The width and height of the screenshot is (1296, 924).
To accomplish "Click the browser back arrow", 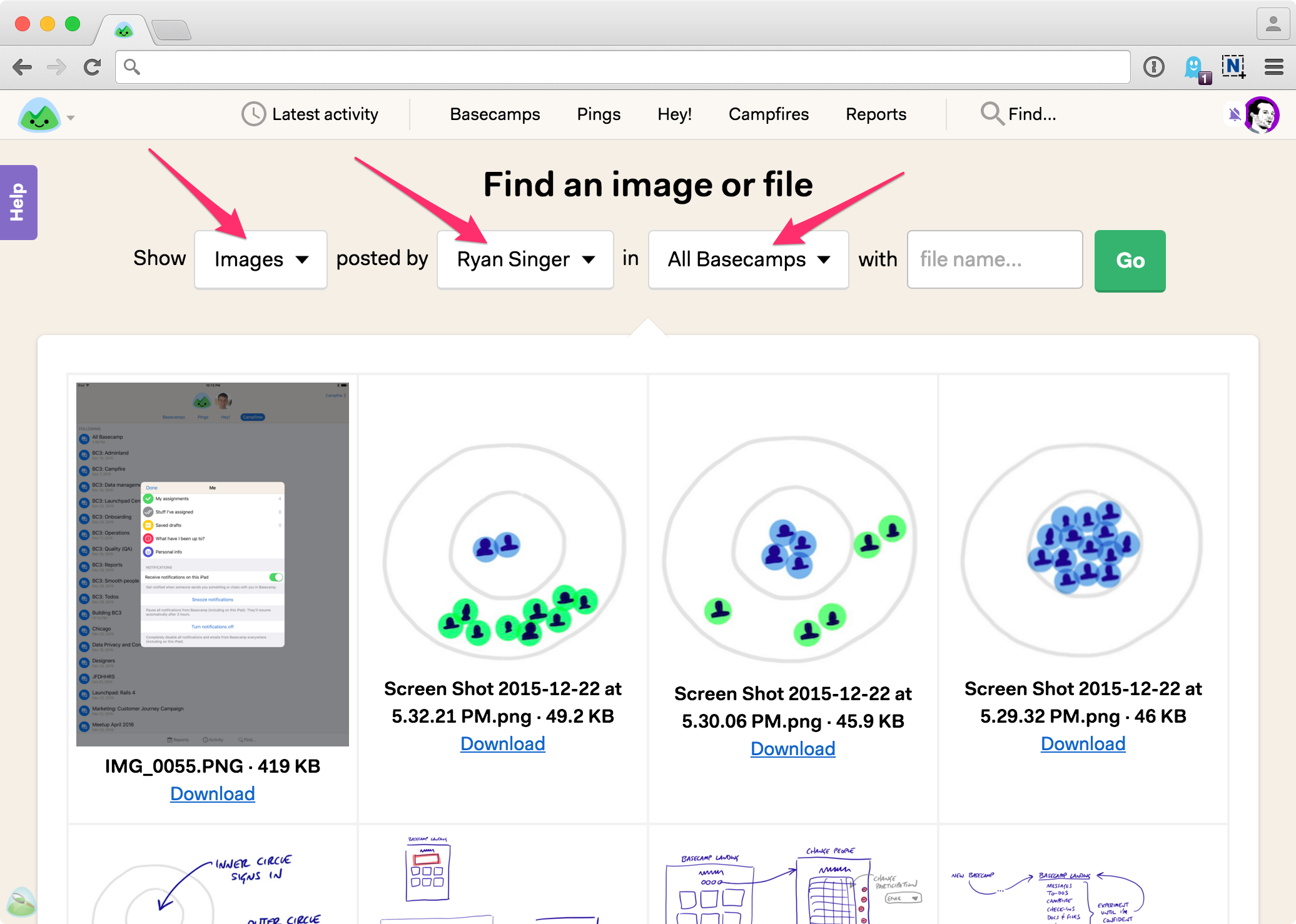I will tap(23, 67).
